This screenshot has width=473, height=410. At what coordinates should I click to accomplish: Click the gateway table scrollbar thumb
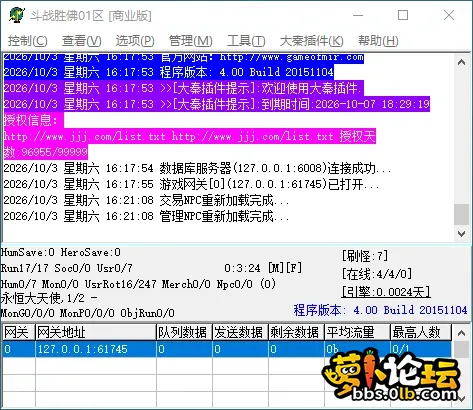461,349
